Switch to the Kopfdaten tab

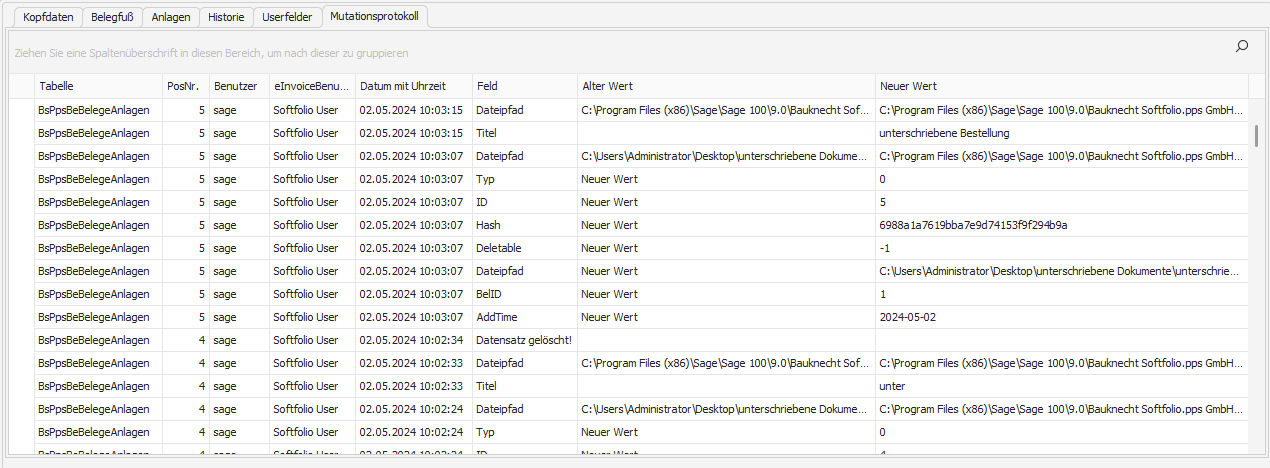[49, 17]
